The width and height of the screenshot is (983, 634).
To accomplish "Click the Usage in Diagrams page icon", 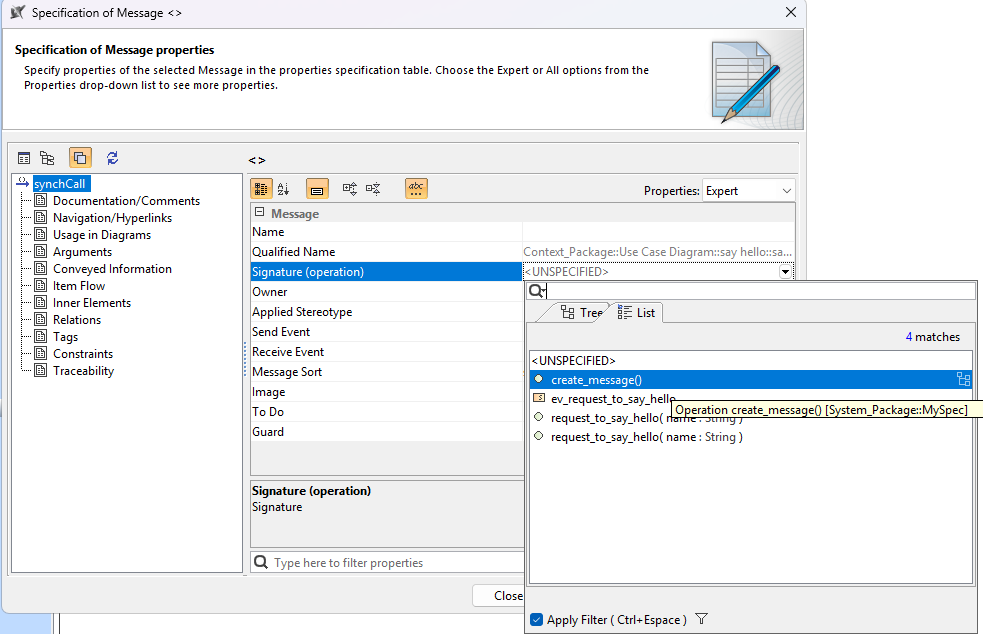I will [41, 234].
